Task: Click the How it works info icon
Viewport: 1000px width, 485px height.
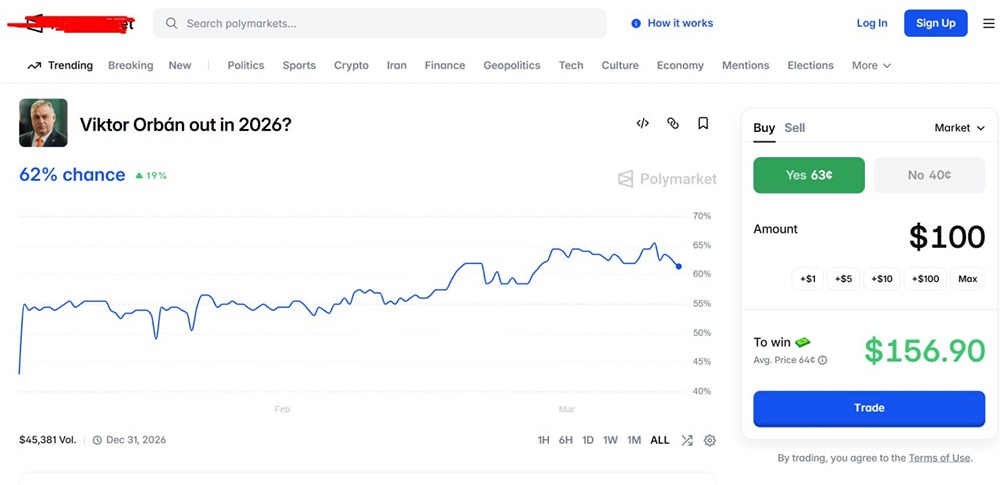Action: (x=636, y=23)
